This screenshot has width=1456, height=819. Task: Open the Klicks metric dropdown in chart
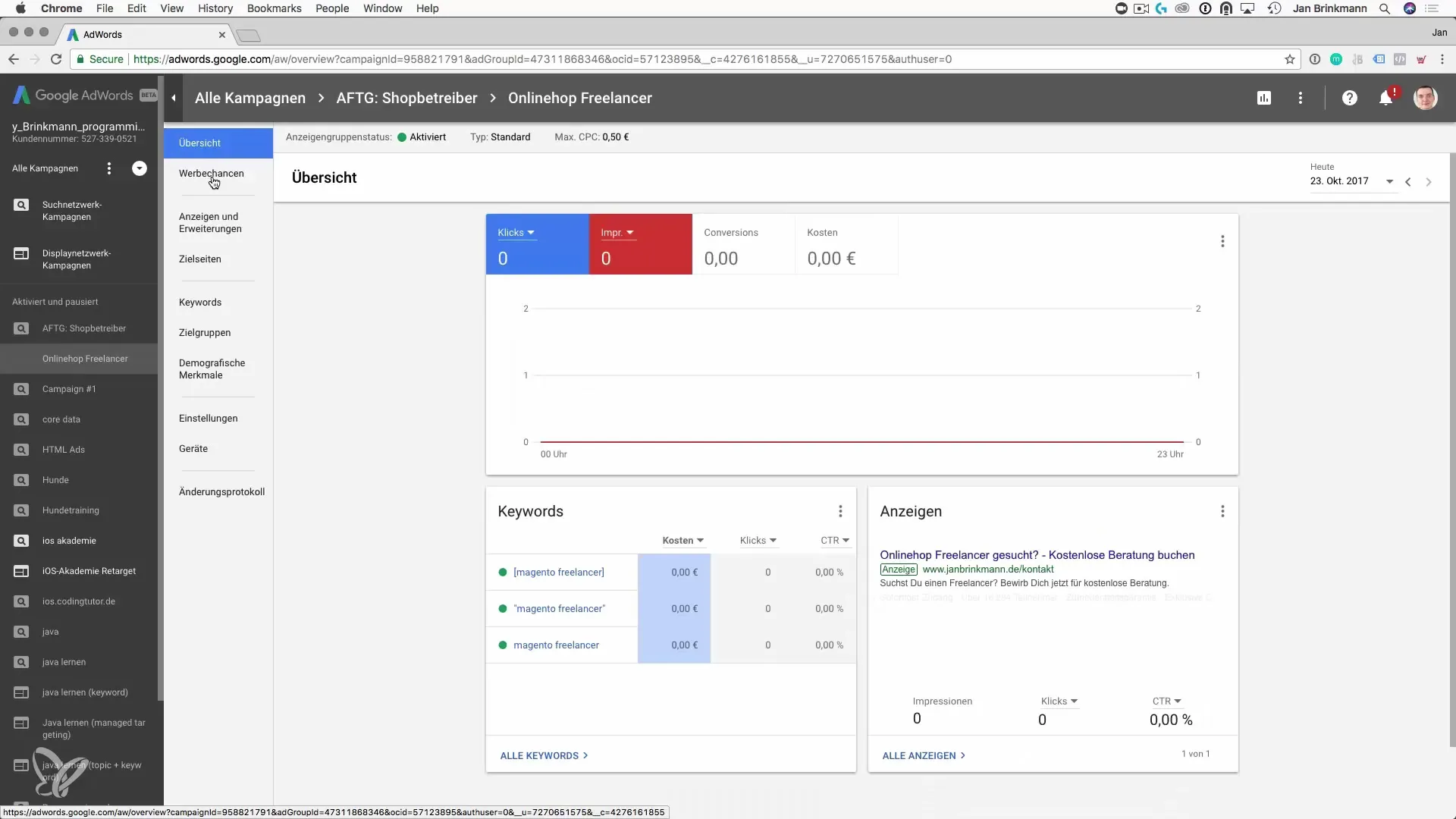(516, 233)
